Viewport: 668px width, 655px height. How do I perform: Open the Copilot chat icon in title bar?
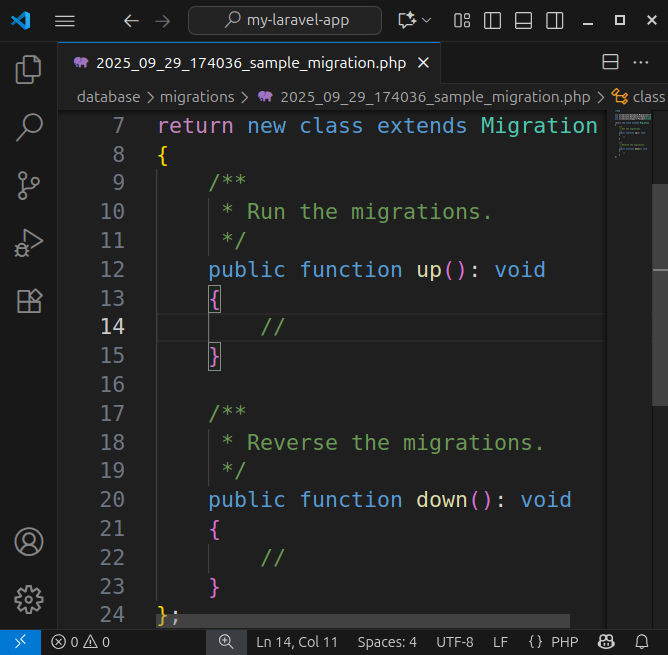click(x=406, y=20)
